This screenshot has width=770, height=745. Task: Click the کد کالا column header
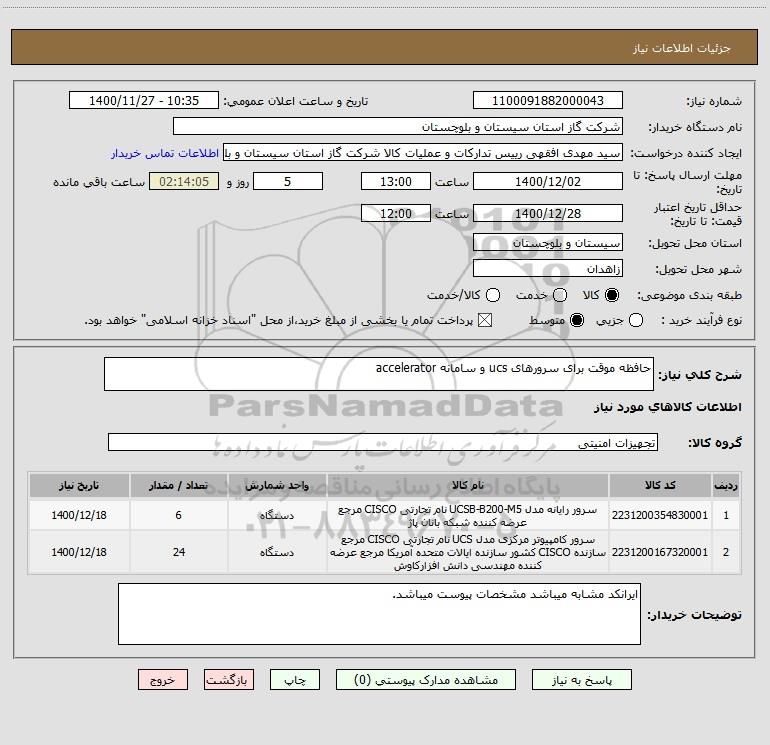click(x=660, y=485)
